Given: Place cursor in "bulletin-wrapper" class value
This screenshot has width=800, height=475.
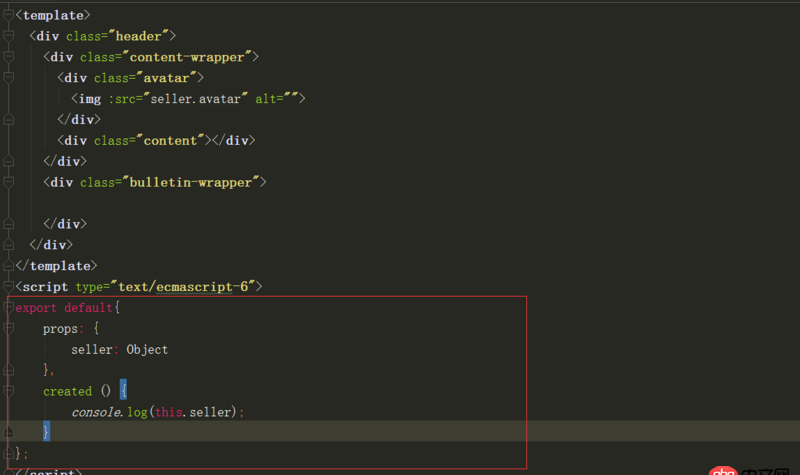Looking at the screenshot, I should coord(191,183).
